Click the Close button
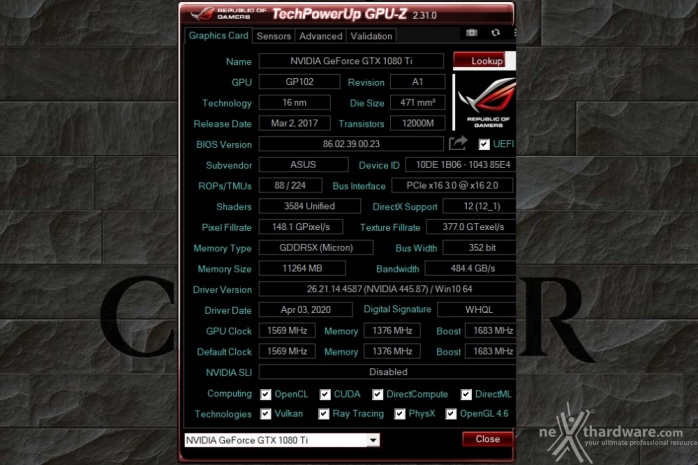This screenshot has height=465, width=698. (x=487, y=439)
